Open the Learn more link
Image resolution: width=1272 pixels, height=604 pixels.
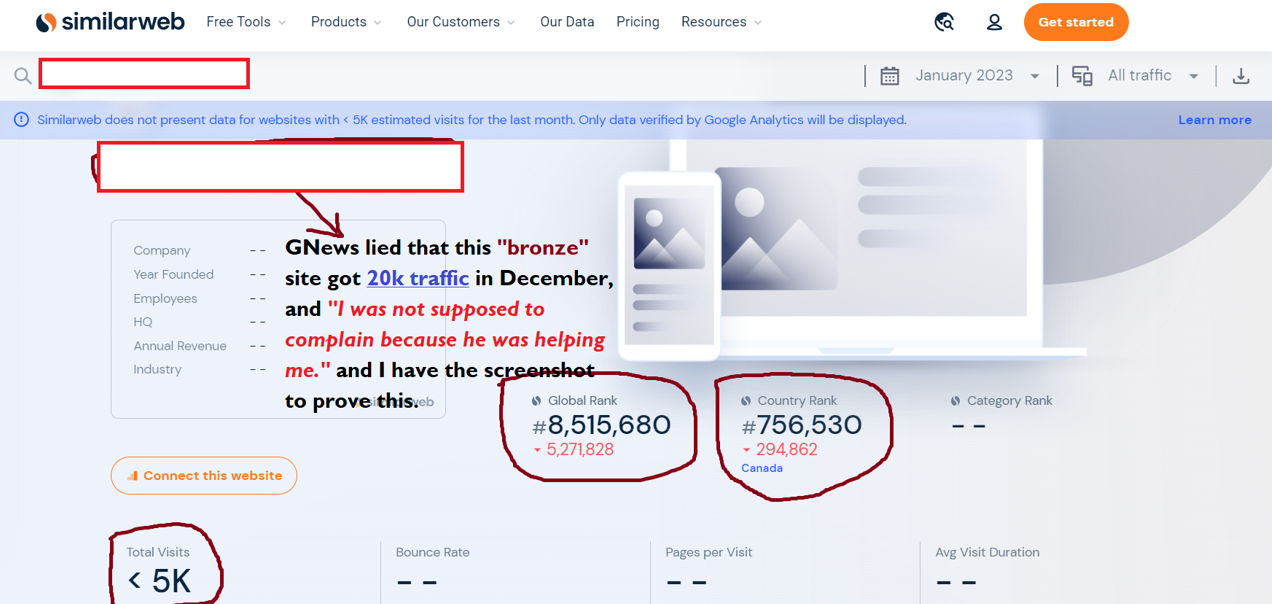(x=1215, y=120)
